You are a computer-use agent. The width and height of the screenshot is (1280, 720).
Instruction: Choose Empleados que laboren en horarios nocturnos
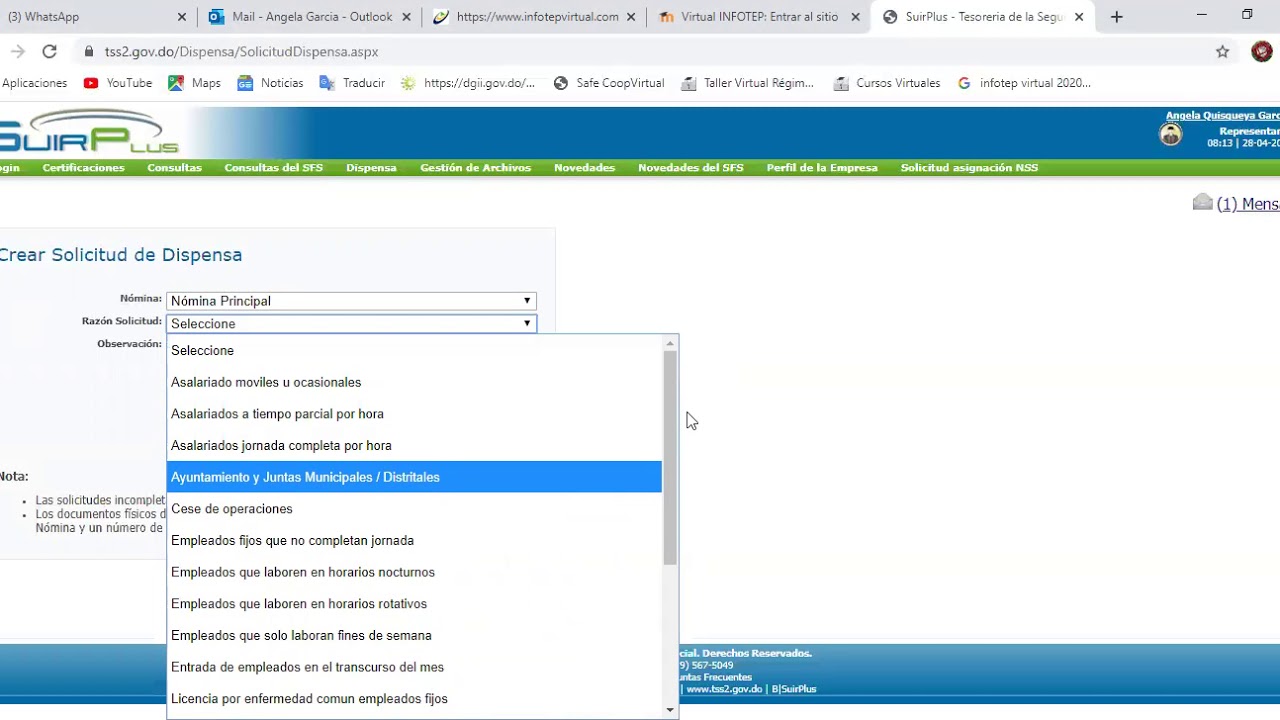click(x=414, y=572)
